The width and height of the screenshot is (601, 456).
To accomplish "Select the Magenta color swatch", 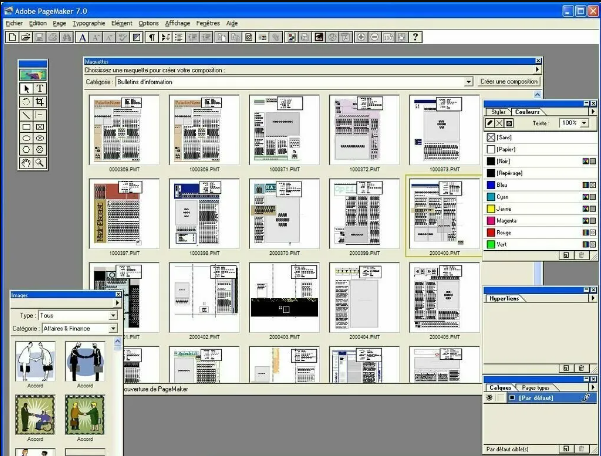I will (491, 221).
